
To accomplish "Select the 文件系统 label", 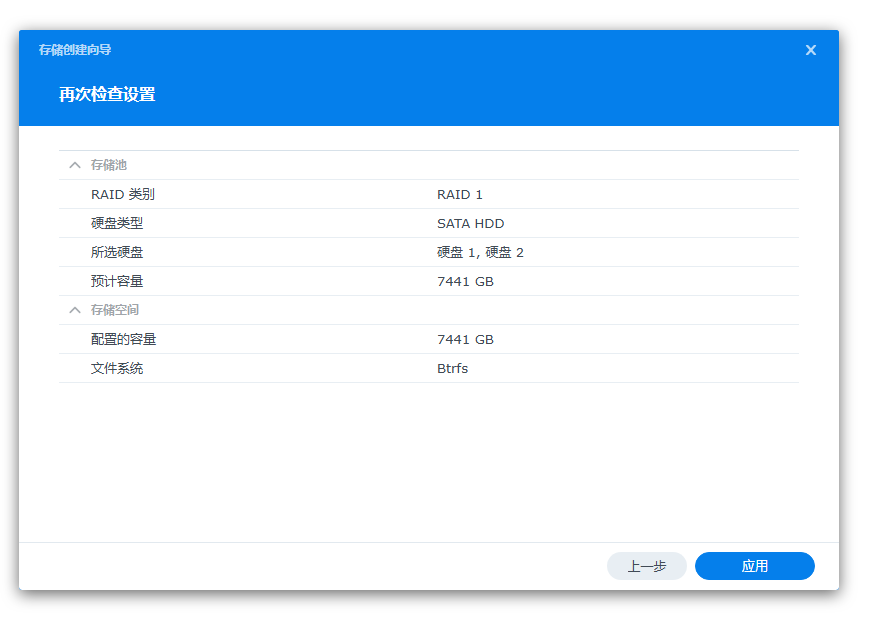I will 116,369.
